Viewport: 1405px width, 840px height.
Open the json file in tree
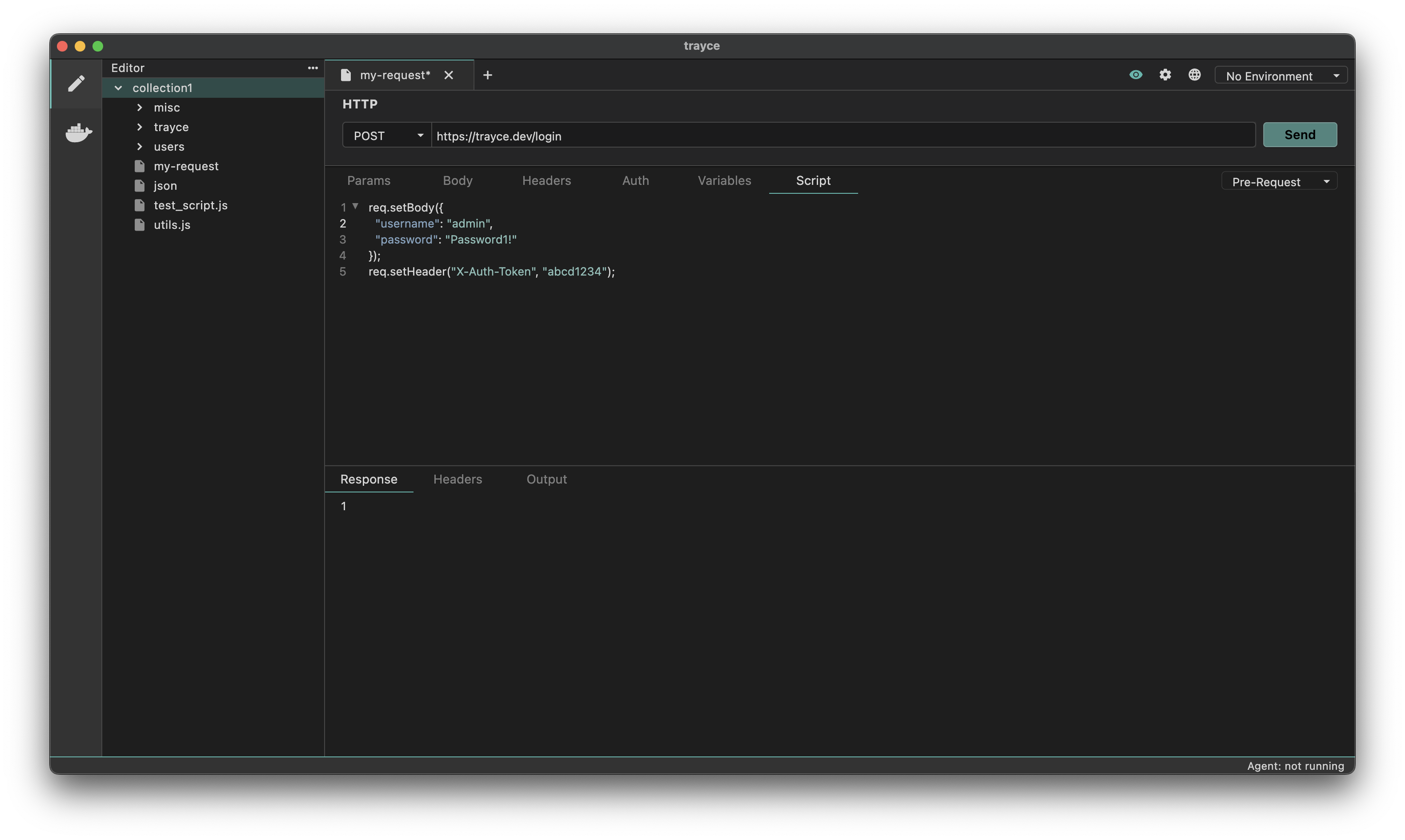[165, 186]
